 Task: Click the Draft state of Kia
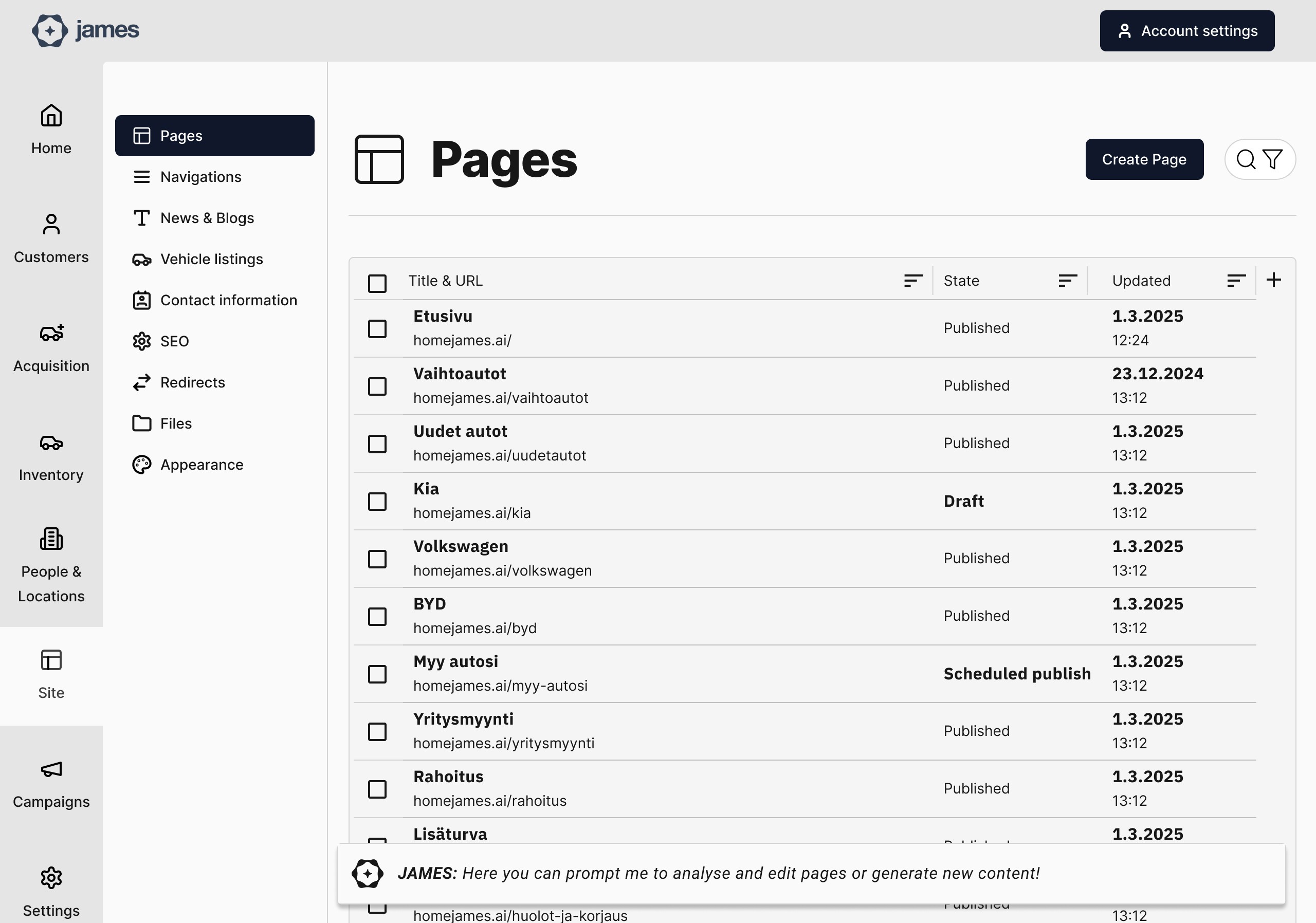pos(963,501)
